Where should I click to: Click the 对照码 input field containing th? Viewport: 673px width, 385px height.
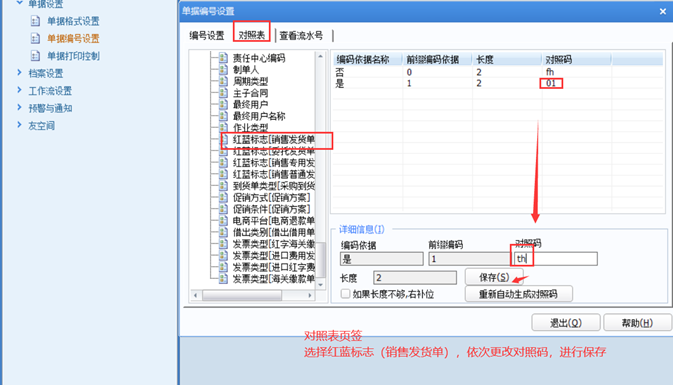click(555, 258)
